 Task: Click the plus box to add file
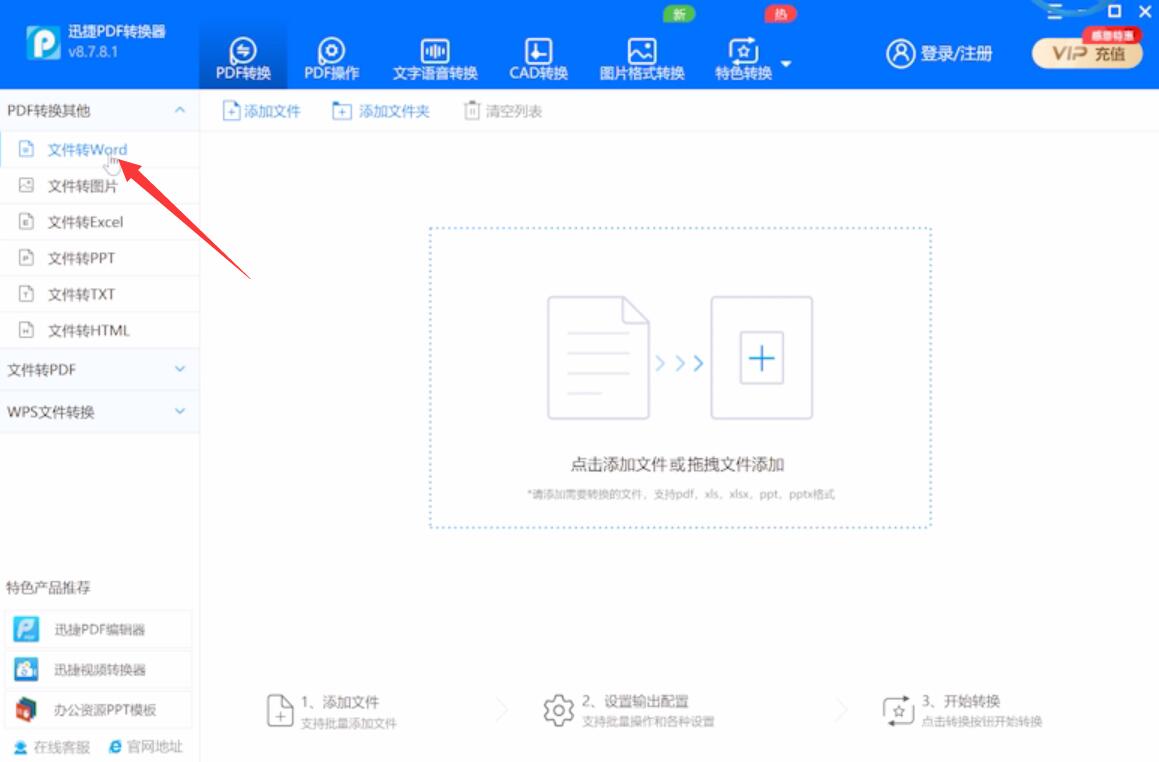(761, 358)
